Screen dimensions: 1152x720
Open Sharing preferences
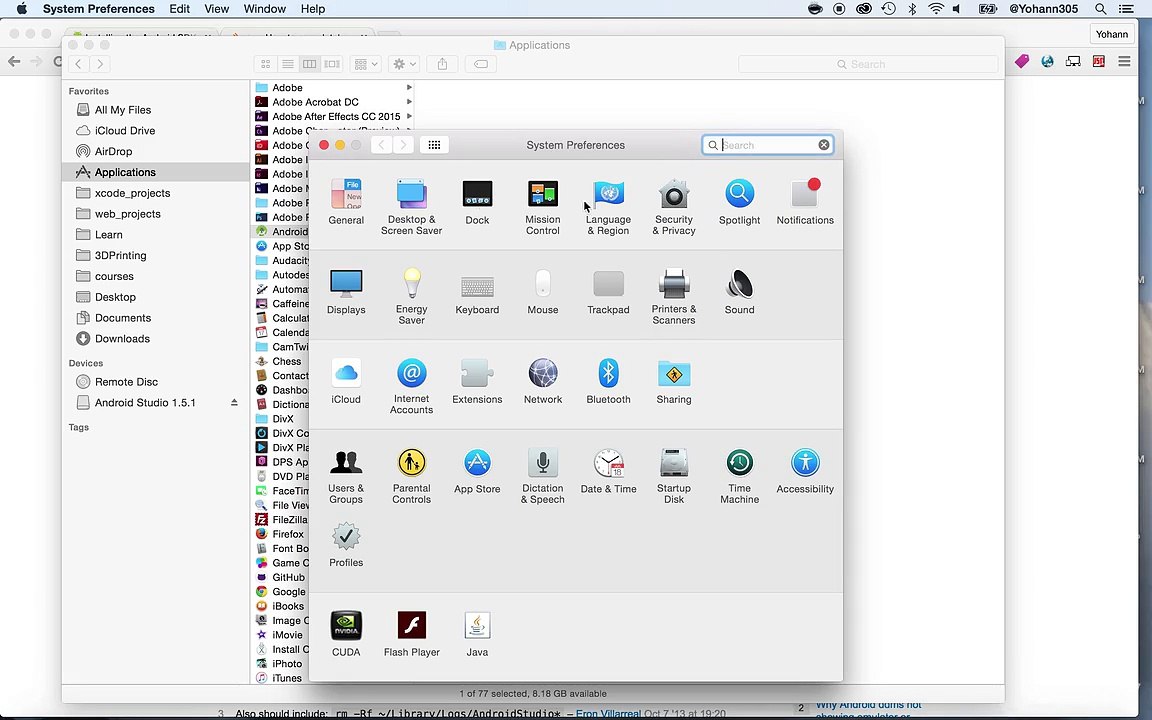click(674, 381)
